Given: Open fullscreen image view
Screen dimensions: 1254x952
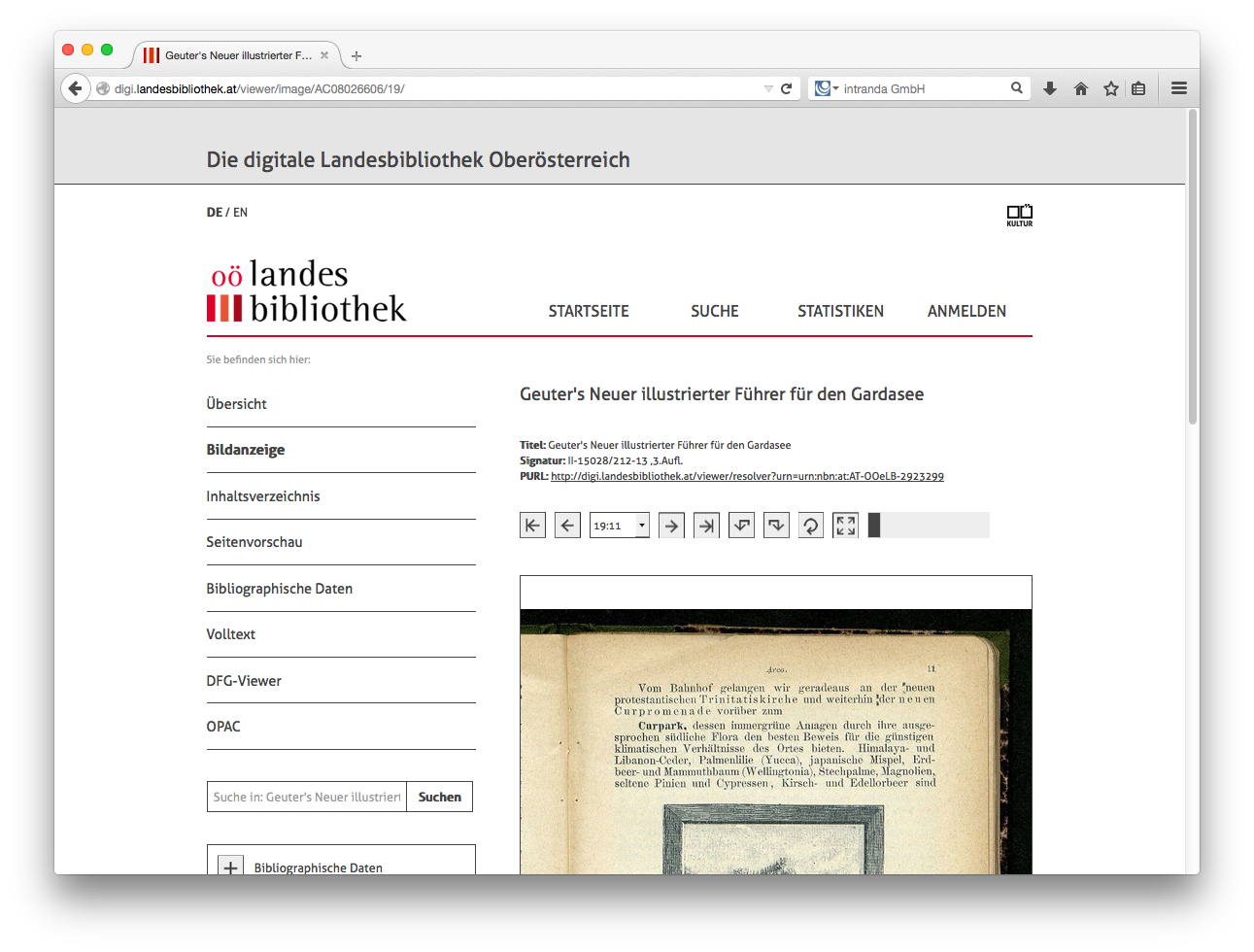Looking at the screenshot, I should (845, 526).
